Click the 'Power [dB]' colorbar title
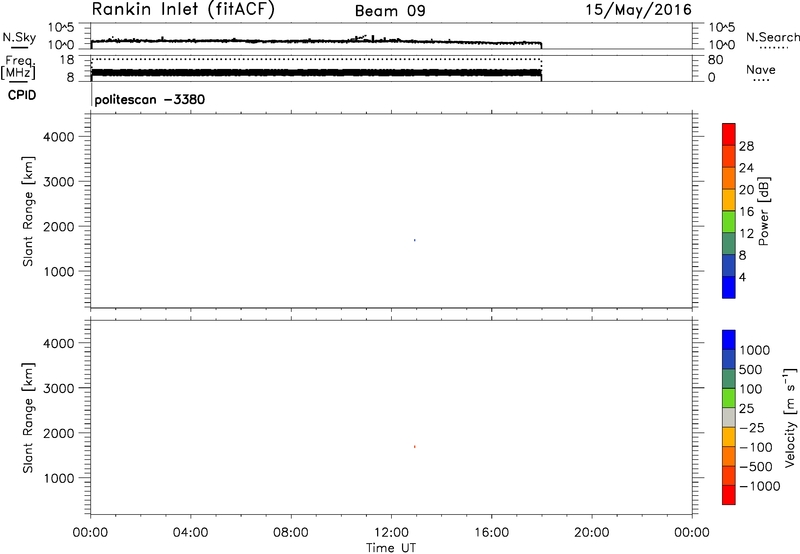 tap(764, 211)
